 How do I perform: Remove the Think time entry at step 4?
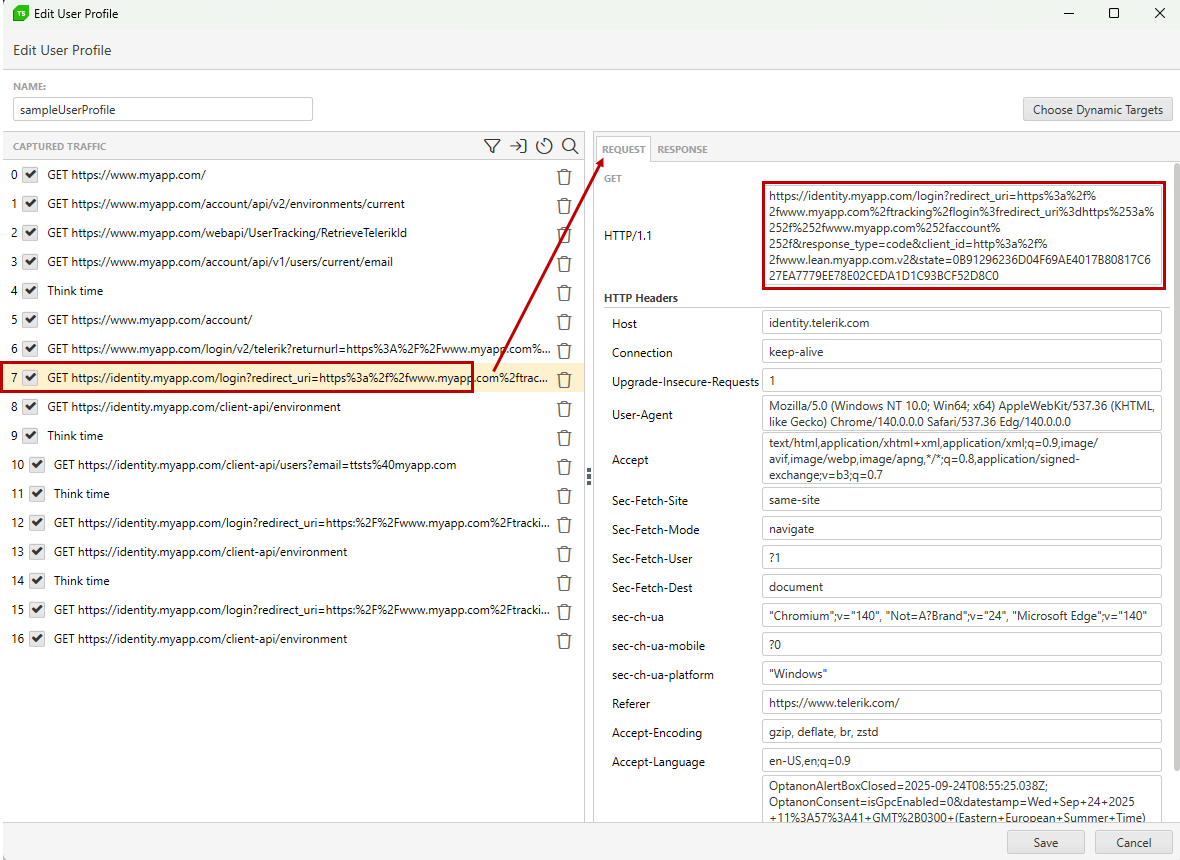(x=564, y=292)
